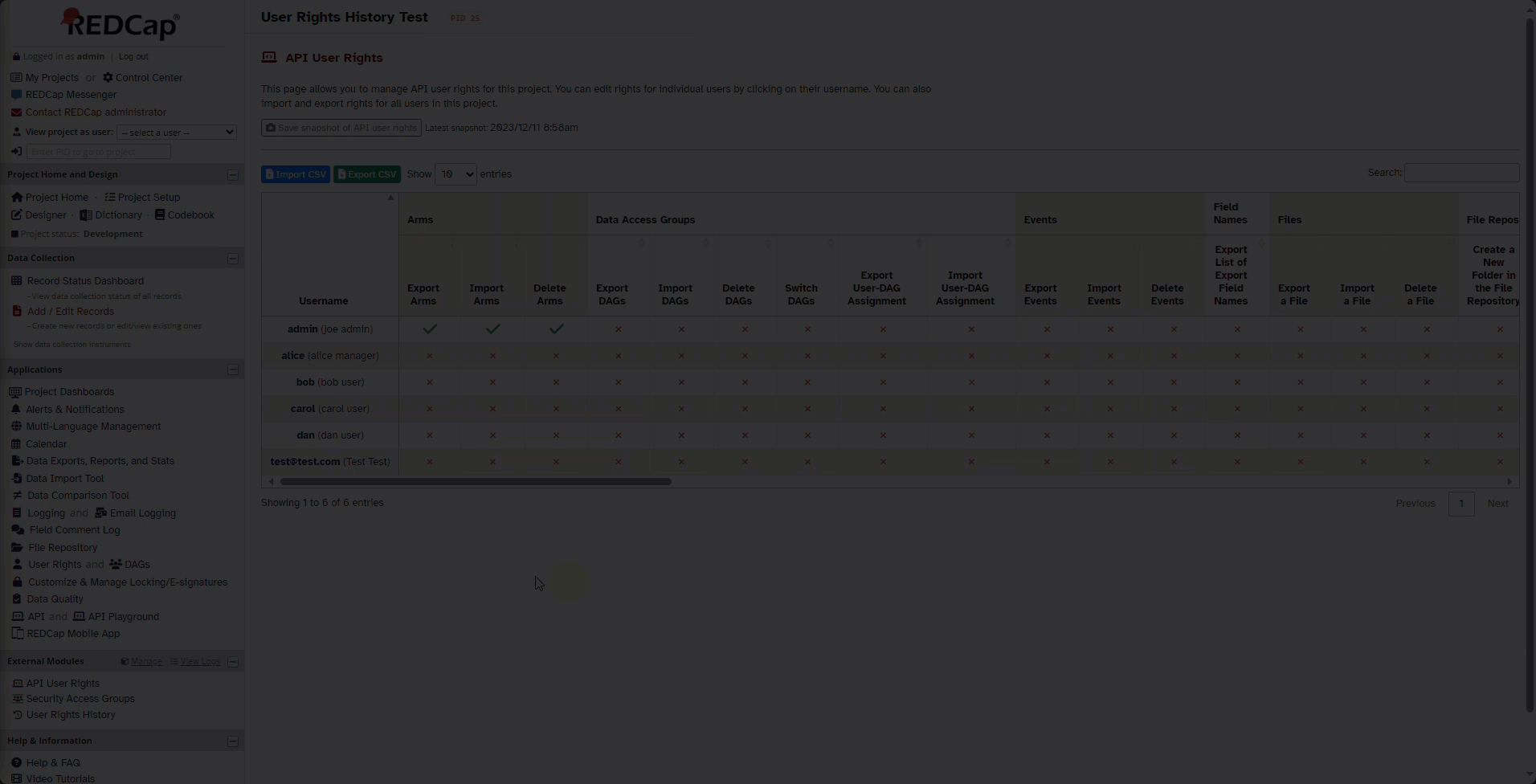1536x784 pixels.
Task: Toggle admin's Import Arms checkmark
Action: click(492, 329)
